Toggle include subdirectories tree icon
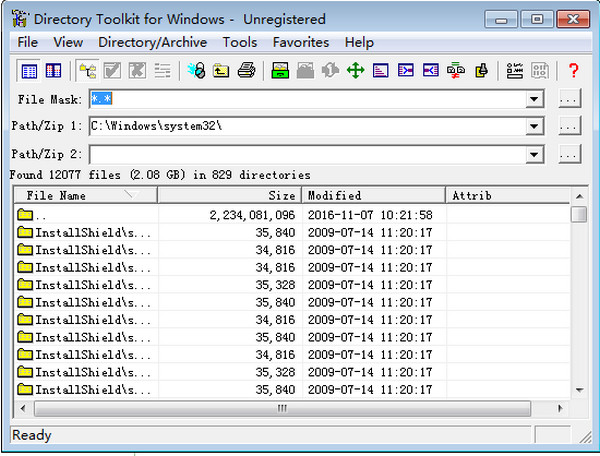 (x=88, y=71)
